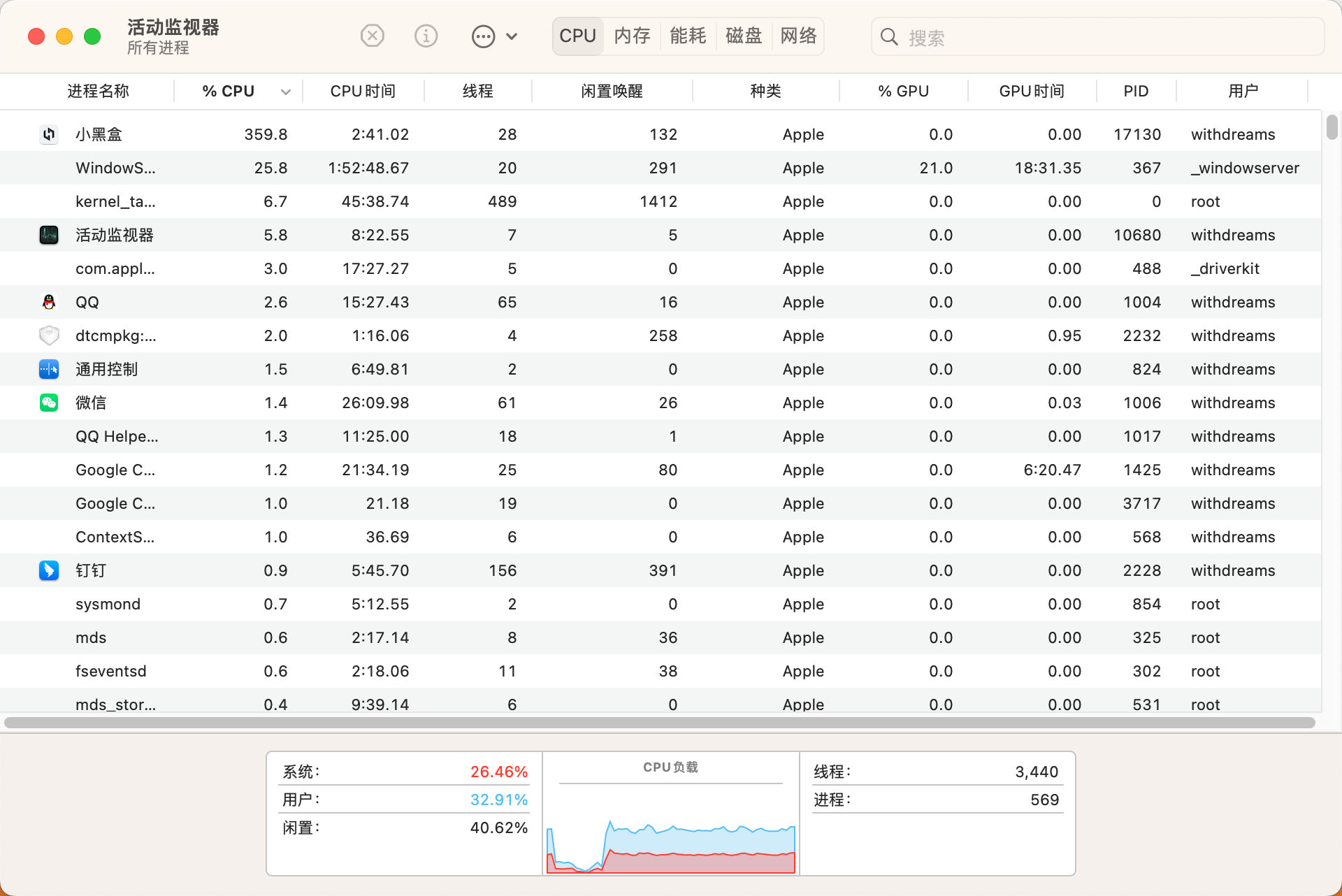Click the vertical scrollbar thumb at right
1342x896 pixels.
[x=1332, y=127]
